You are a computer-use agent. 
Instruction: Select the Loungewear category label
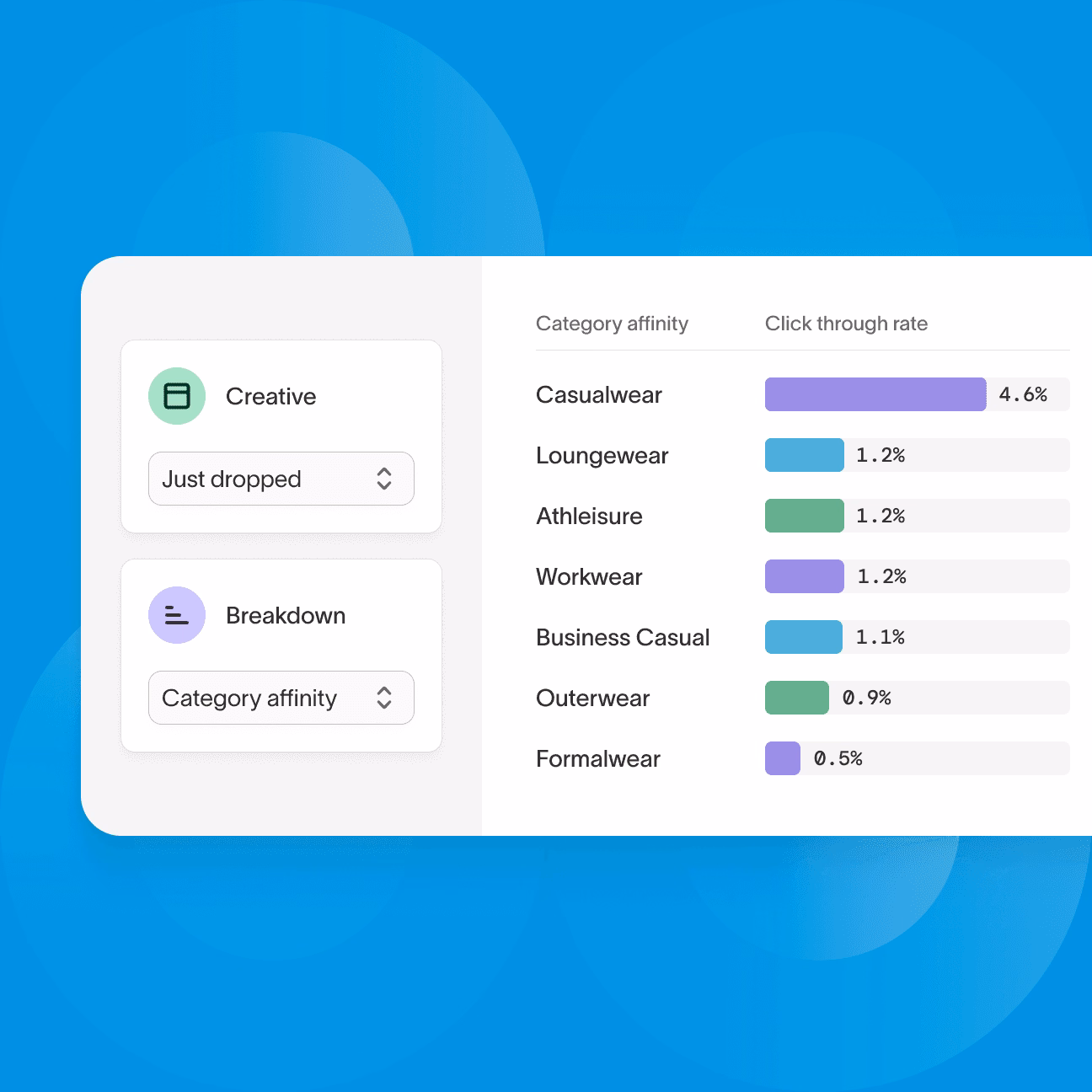pyautogui.click(x=602, y=455)
